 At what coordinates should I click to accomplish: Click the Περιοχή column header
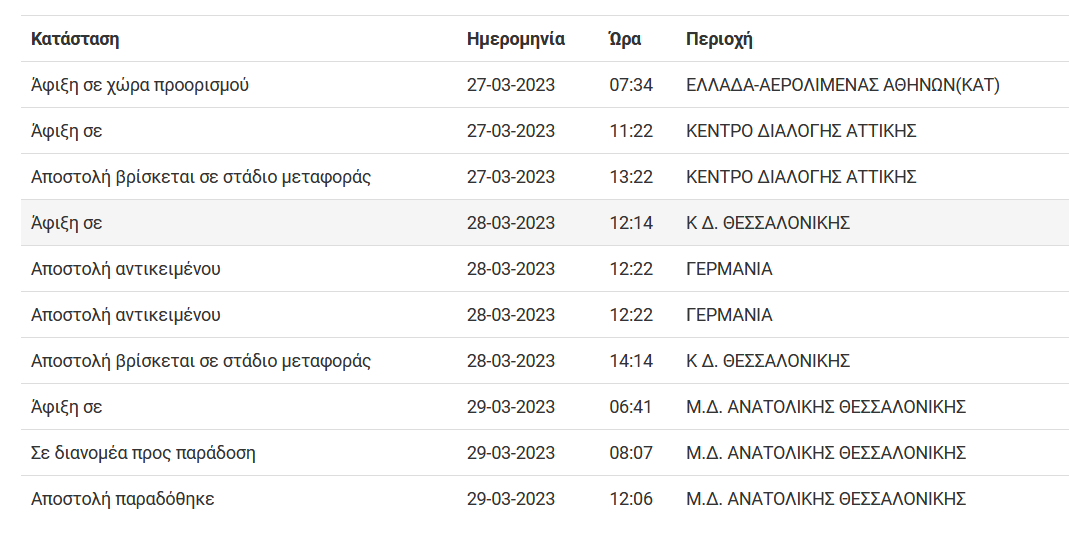tap(719, 39)
